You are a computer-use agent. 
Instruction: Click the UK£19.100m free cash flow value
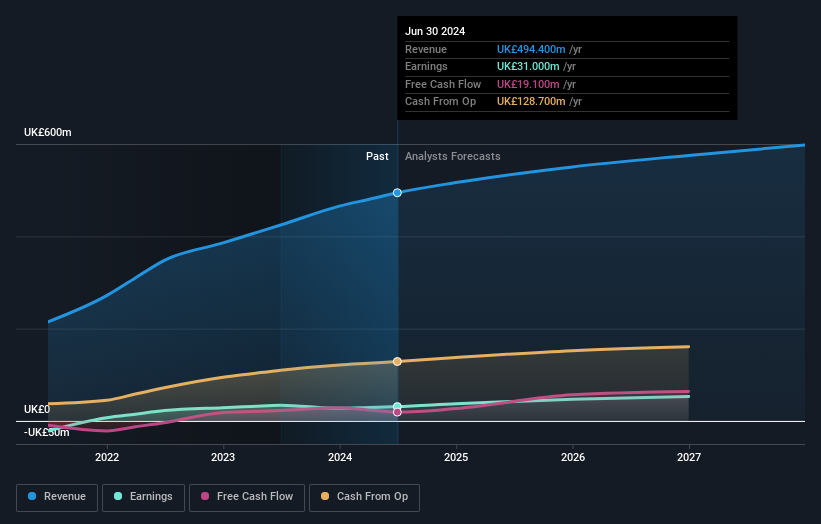pyautogui.click(x=528, y=84)
